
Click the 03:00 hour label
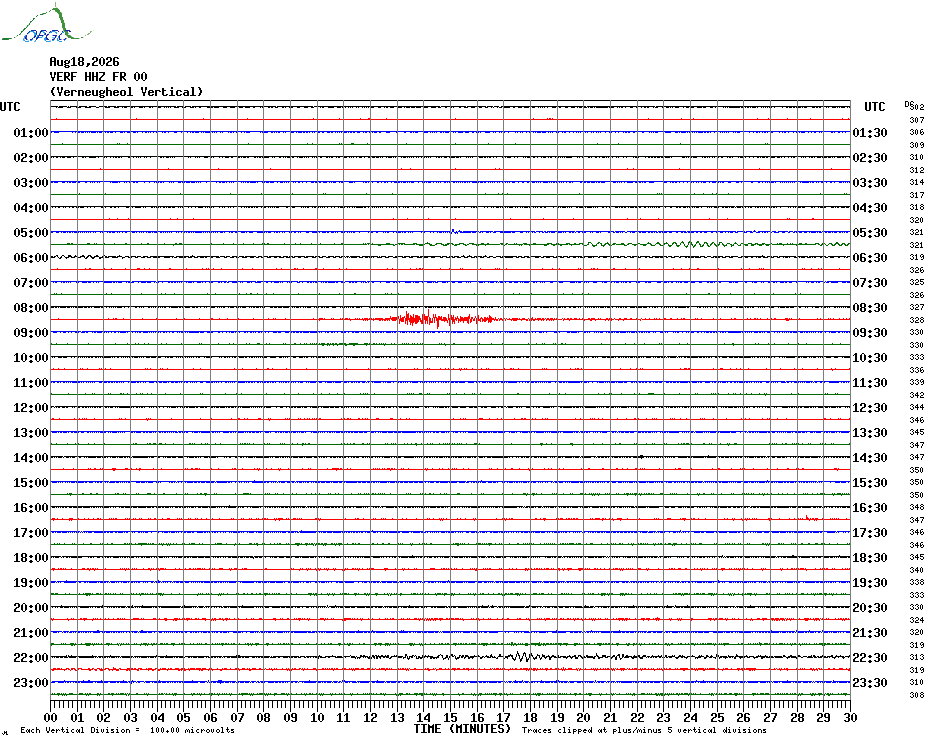point(31,182)
